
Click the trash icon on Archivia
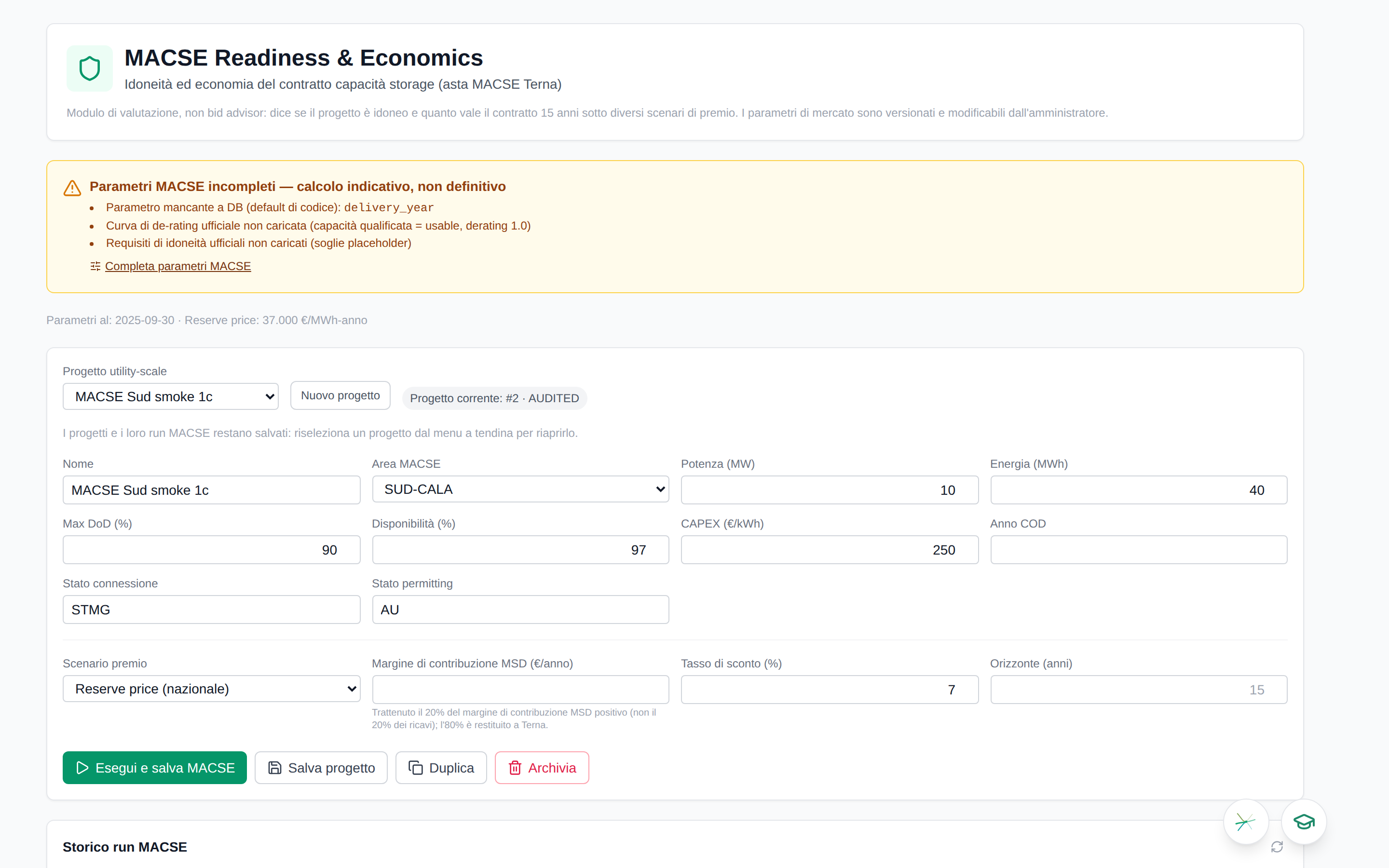515,768
